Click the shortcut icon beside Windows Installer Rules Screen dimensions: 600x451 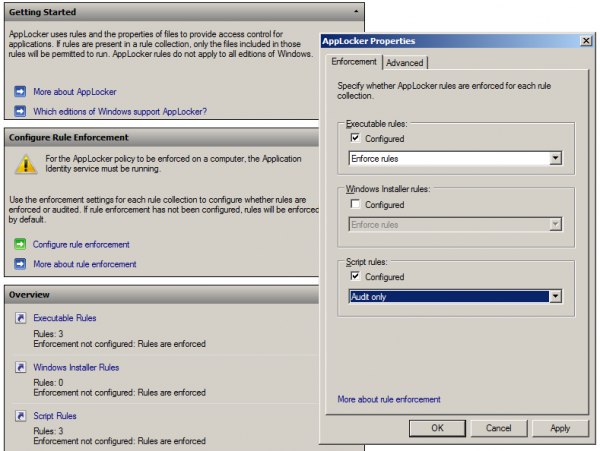click(20, 367)
